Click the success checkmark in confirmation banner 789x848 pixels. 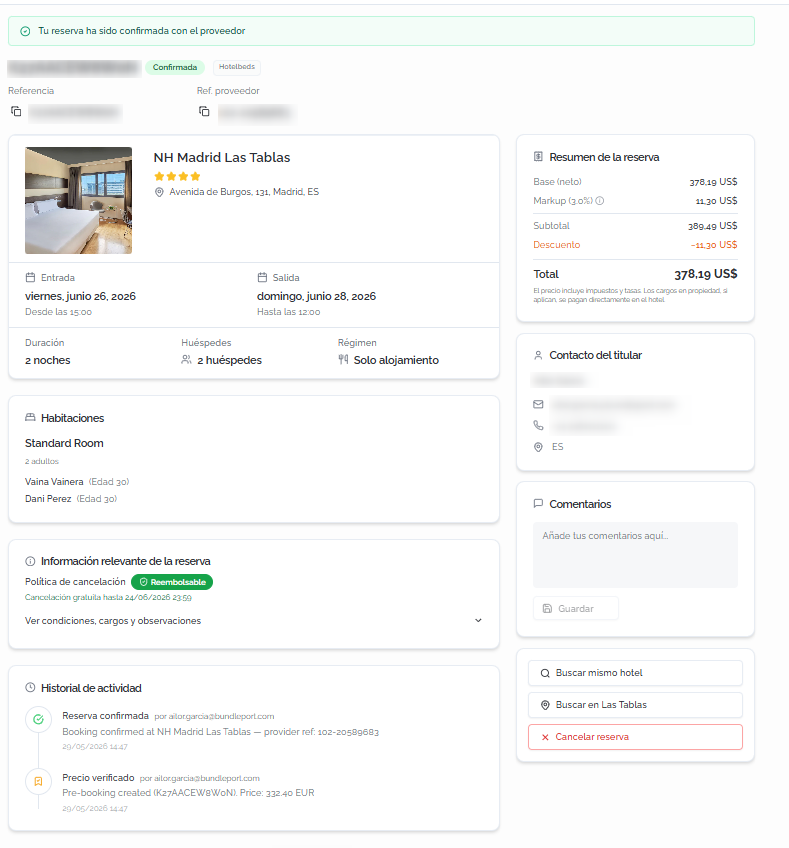coord(25,31)
